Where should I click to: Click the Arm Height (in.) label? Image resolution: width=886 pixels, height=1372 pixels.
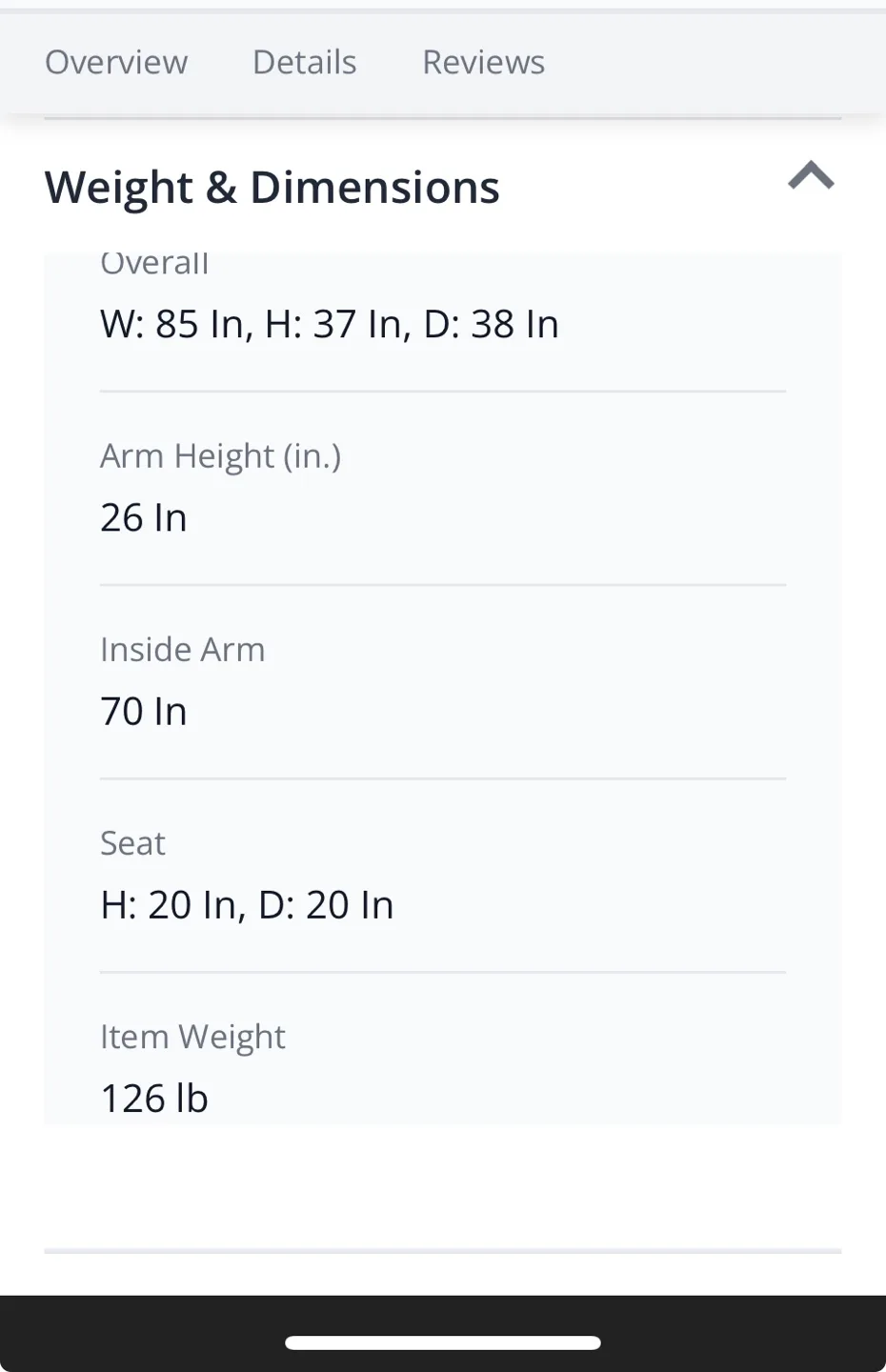pyautogui.click(x=220, y=456)
